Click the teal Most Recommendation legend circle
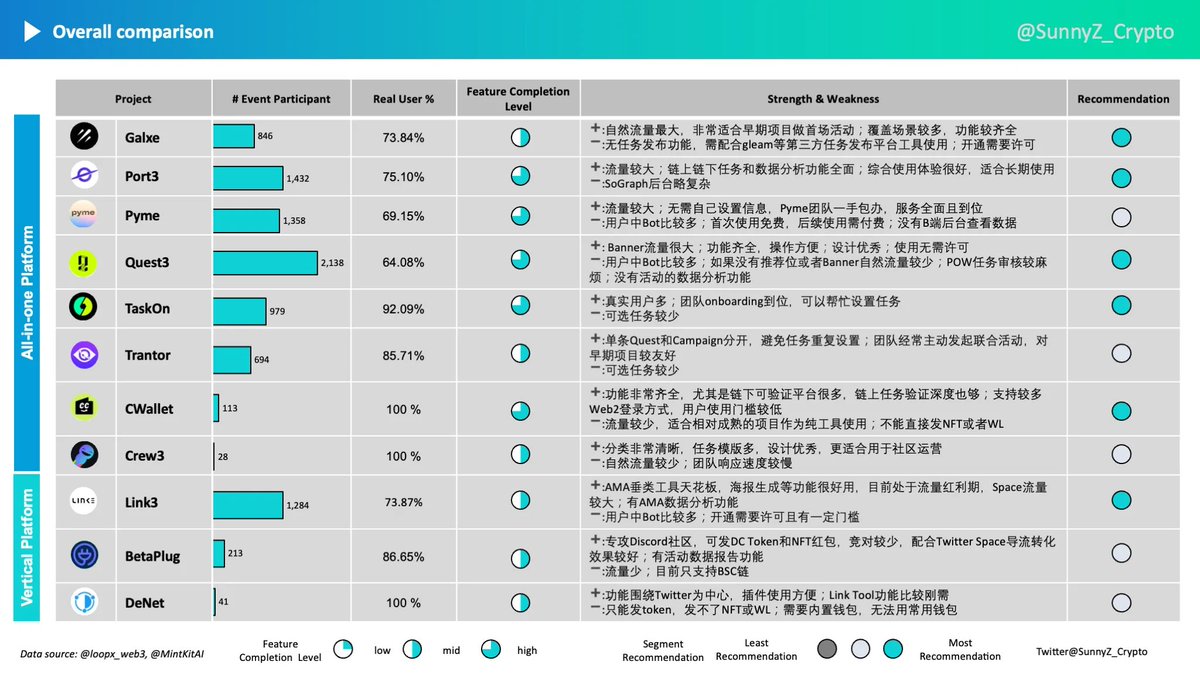The width and height of the screenshot is (1200, 675). pyautogui.click(x=892, y=650)
